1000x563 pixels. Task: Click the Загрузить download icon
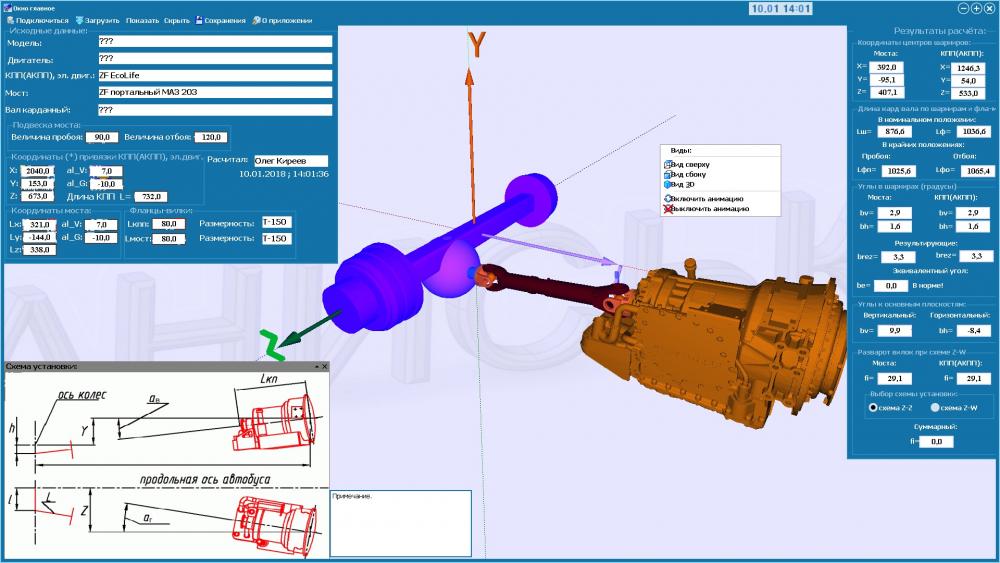pos(79,20)
